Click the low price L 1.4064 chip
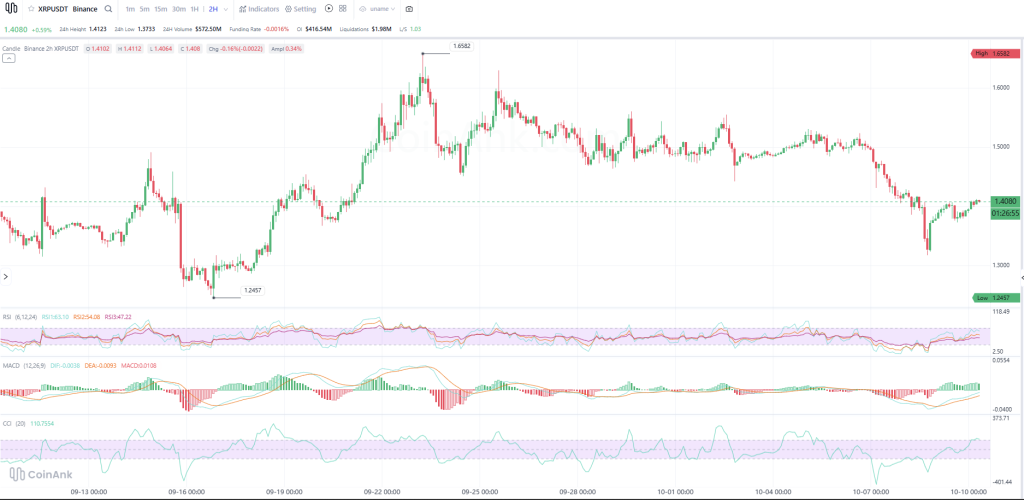 pyautogui.click(x=161, y=49)
